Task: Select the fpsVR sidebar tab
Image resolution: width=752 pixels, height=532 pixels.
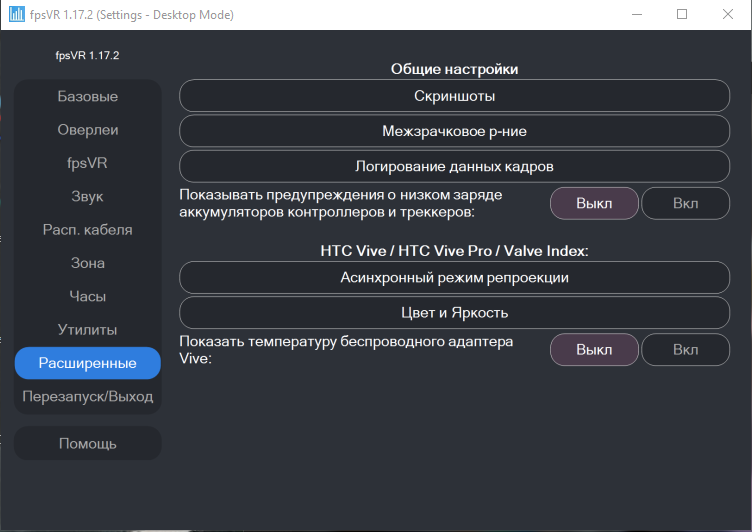Action: (x=88, y=163)
